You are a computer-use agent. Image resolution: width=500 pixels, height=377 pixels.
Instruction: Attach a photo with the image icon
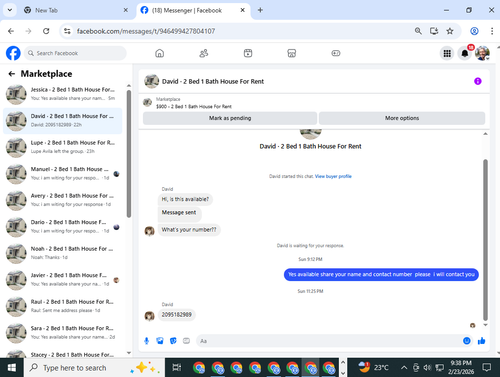point(160,341)
